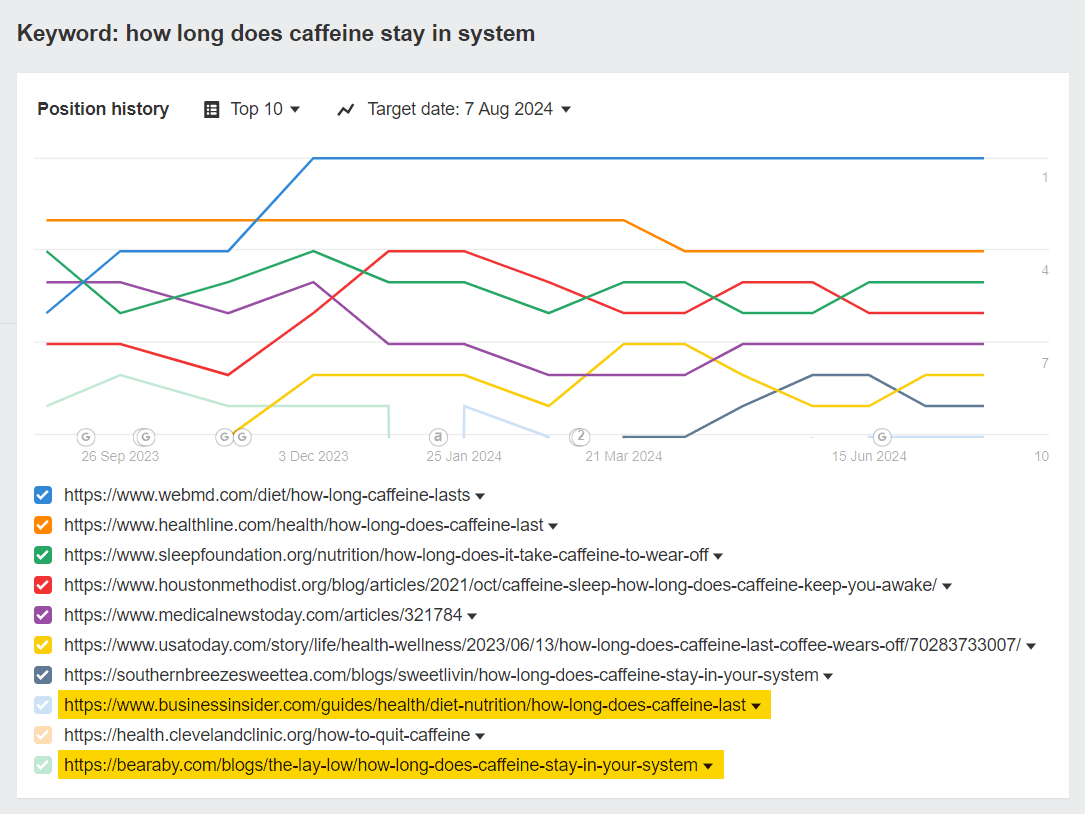The image size is (1085, 814).
Task: Click the paired Google update markers before 3 Dec 2023
Action: (x=233, y=437)
